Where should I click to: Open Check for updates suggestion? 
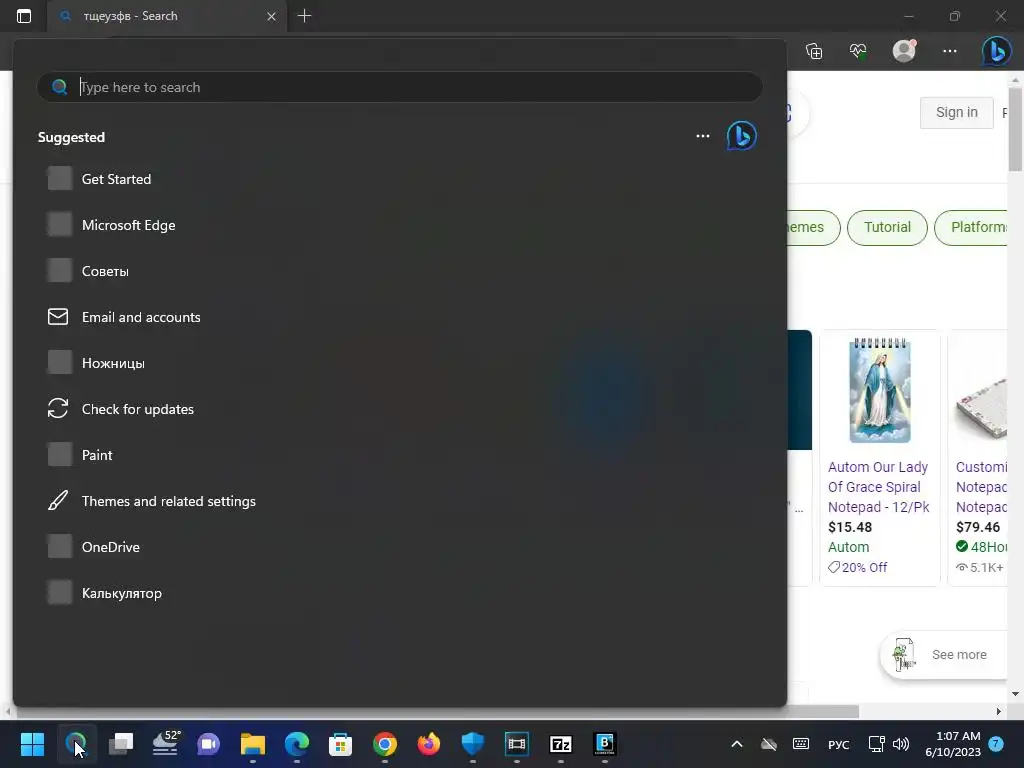(138, 409)
